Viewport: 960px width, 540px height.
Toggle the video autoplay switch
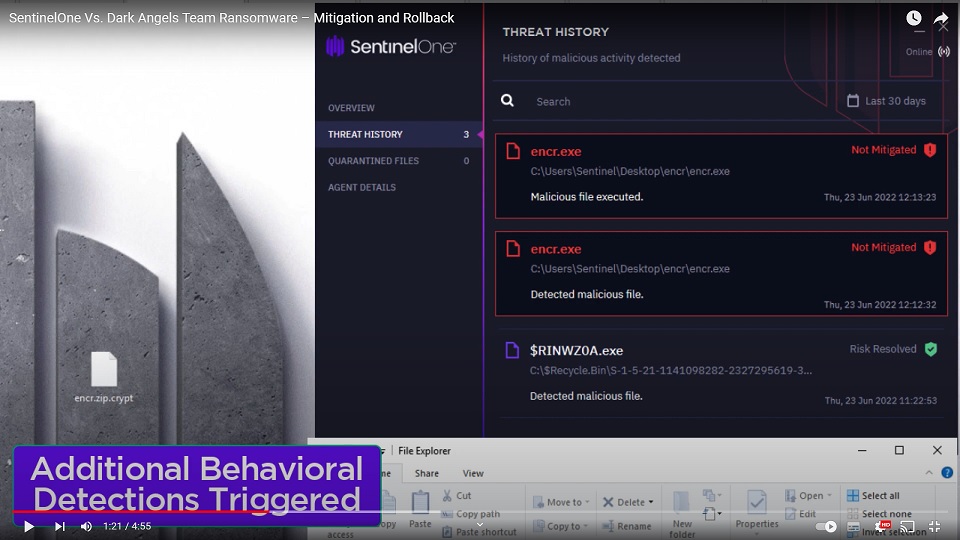coord(826,526)
